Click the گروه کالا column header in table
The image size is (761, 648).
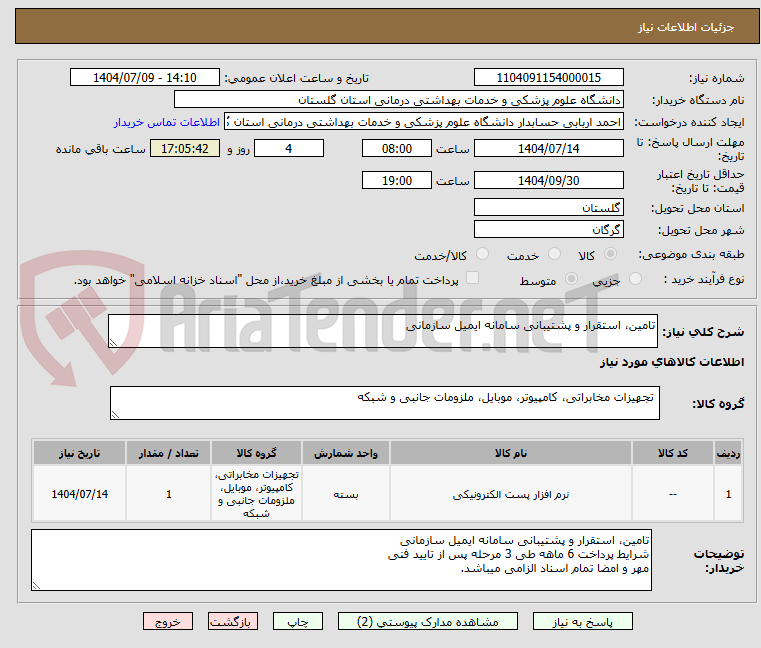pyautogui.click(x=256, y=453)
